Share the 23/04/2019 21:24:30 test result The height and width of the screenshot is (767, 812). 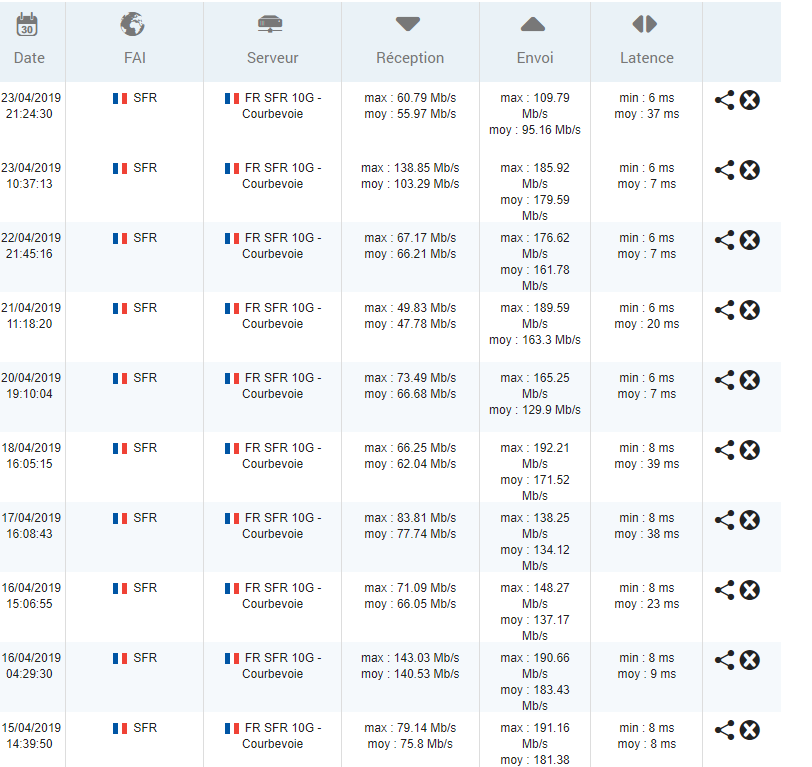pyautogui.click(x=724, y=100)
